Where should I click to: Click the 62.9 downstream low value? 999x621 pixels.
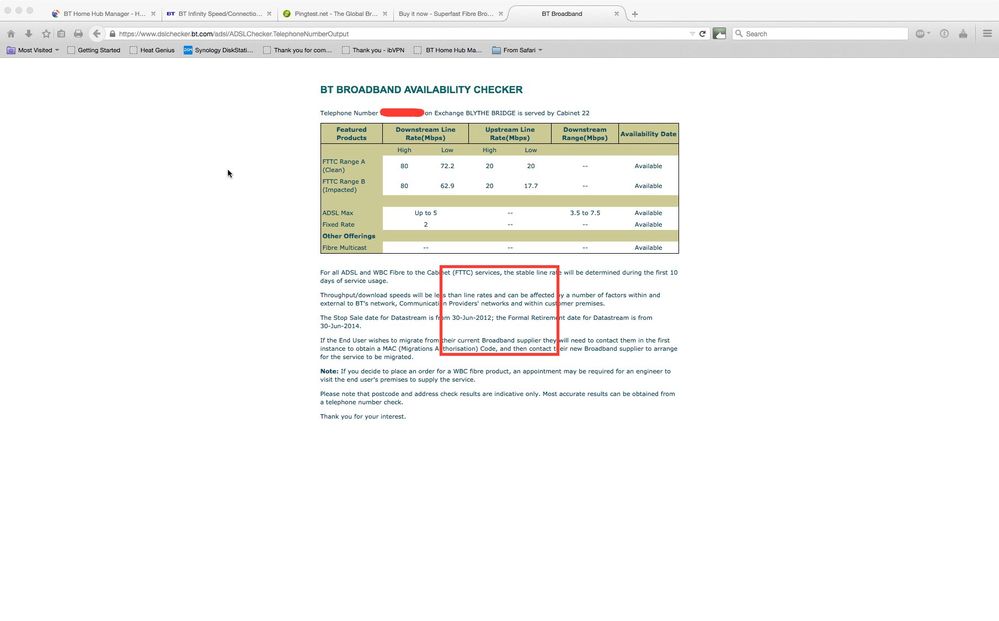[447, 185]
